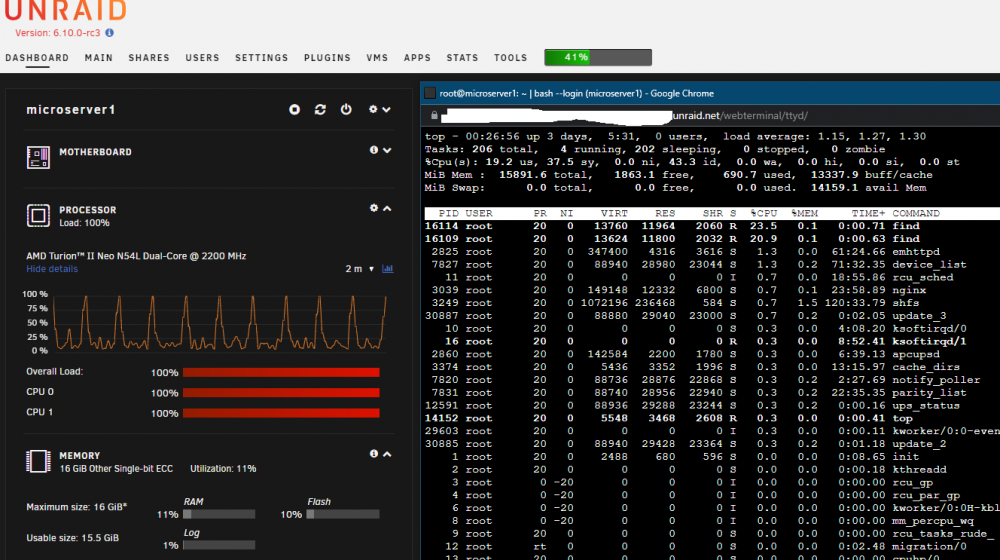
Task: Click the version info icon by 6.10.0-rc3
Action: [110, 33]
